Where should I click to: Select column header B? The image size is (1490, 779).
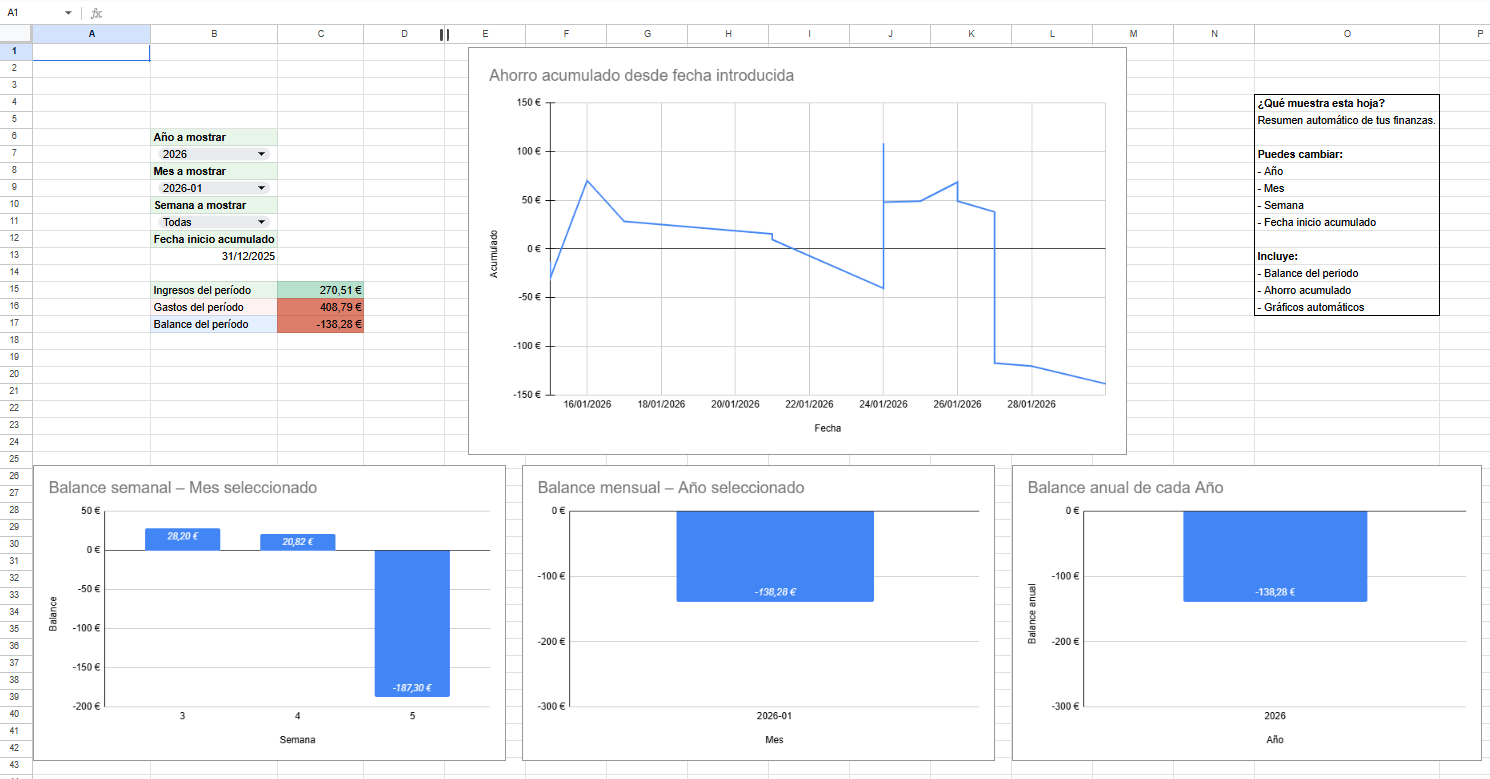(214, 33)
